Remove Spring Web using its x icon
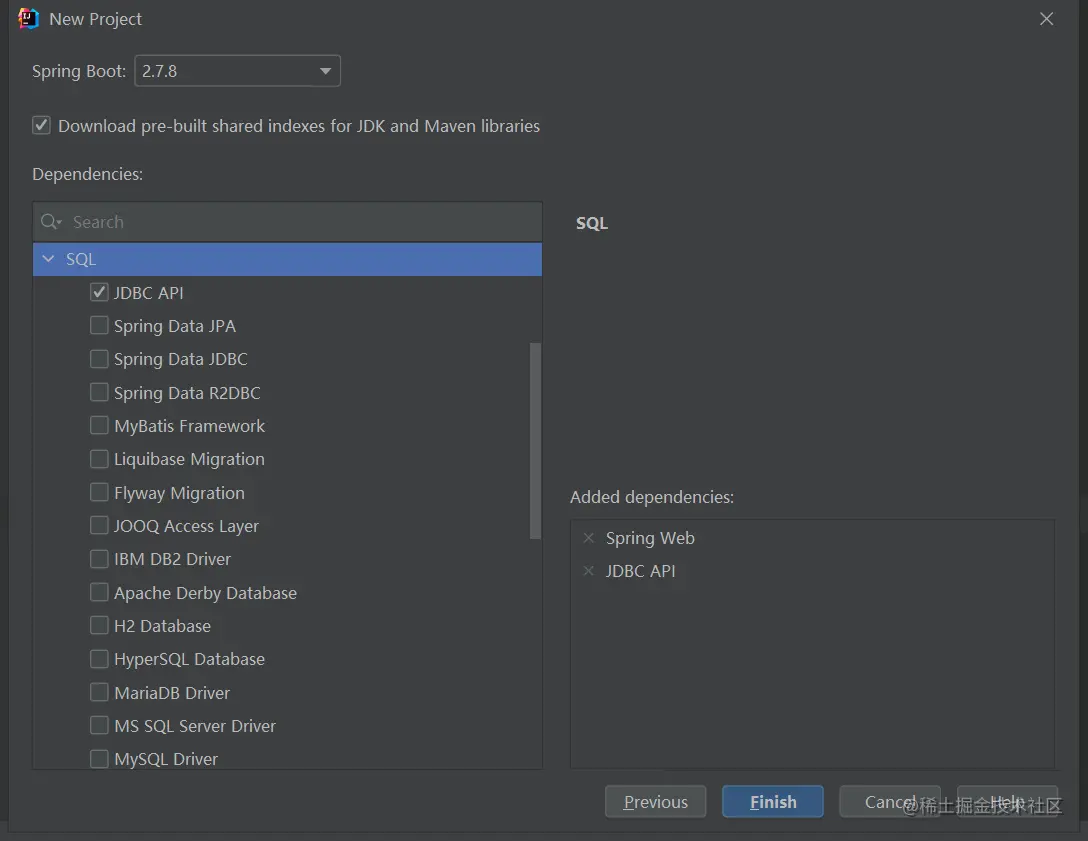This screenshot has height=841, width=1088. 588,538
